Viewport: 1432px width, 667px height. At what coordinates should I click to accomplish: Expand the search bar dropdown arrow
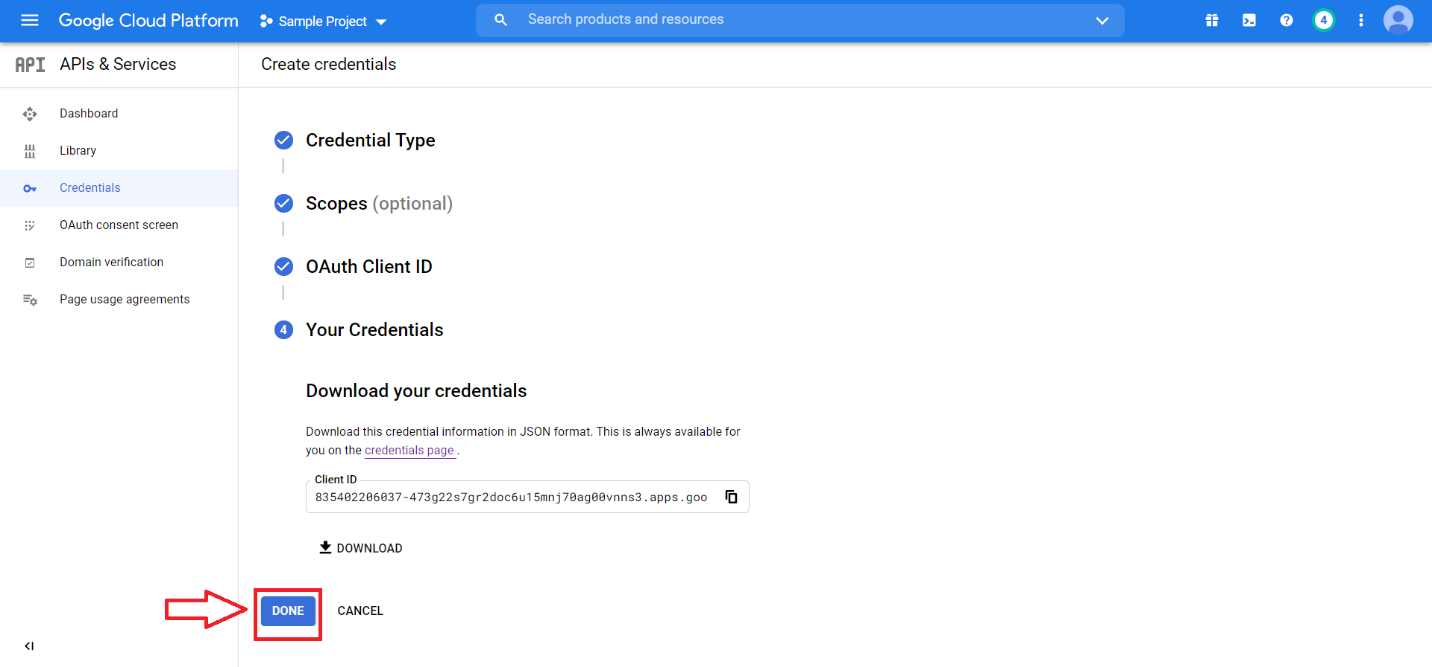click(1102, 20)
